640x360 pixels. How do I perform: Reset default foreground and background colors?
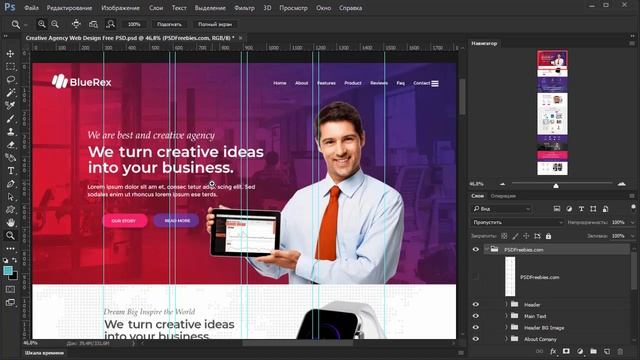pos(6,260)
